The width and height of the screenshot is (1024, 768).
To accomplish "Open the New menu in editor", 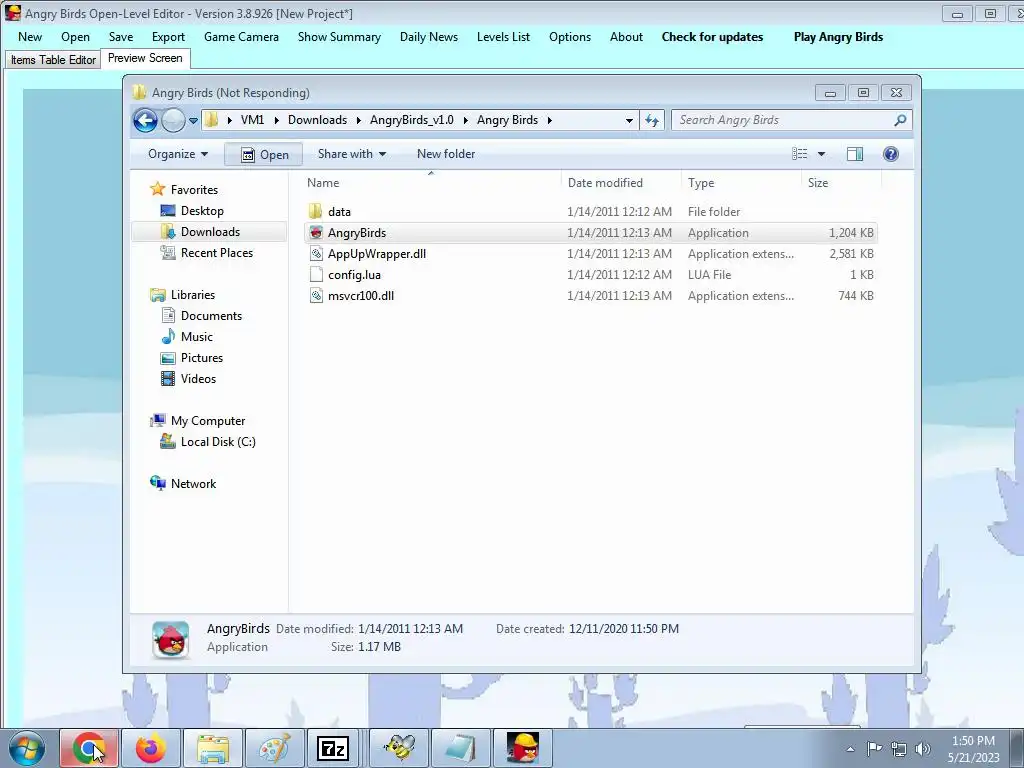I will [30, 37].
